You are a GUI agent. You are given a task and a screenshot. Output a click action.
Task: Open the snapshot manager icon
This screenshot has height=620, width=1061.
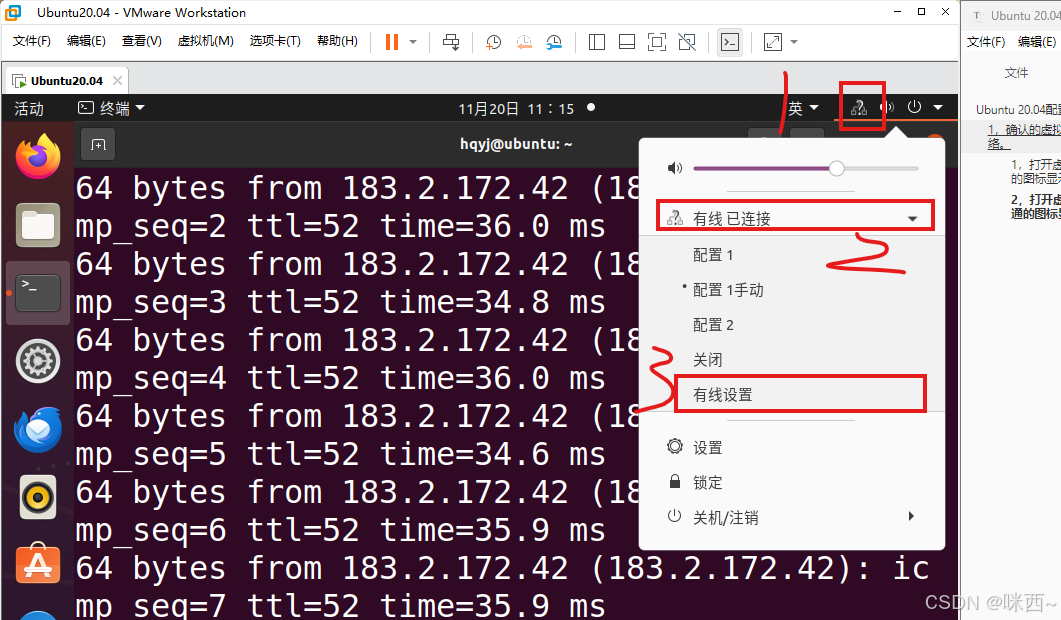(554, 42)
